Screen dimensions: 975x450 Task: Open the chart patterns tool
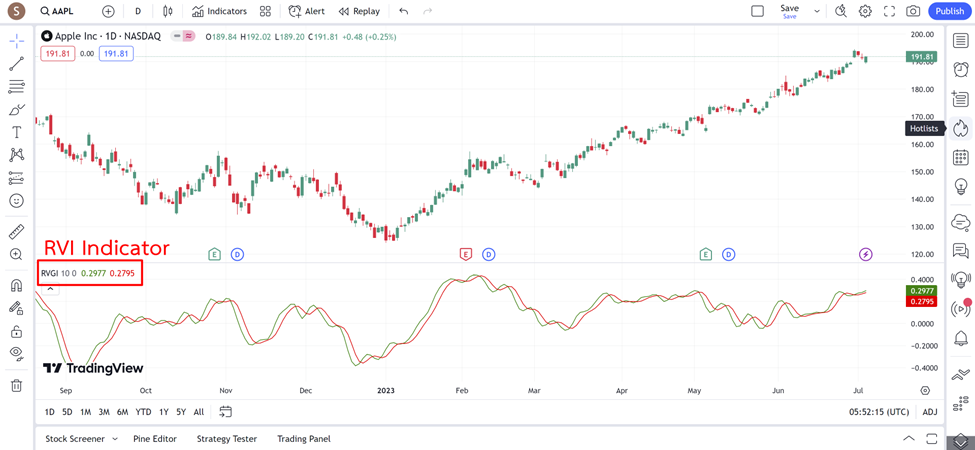[17, 155]
